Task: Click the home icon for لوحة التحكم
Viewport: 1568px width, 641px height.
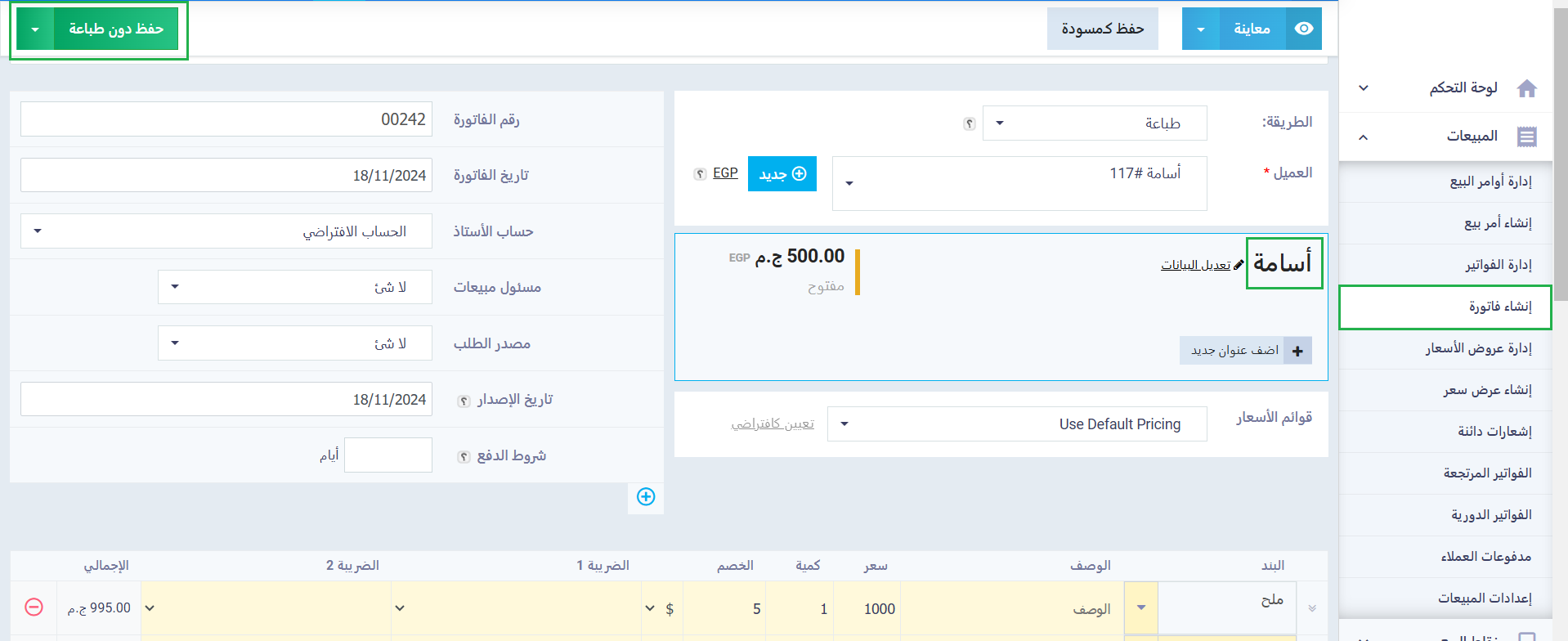Action: coord(1526,88)
